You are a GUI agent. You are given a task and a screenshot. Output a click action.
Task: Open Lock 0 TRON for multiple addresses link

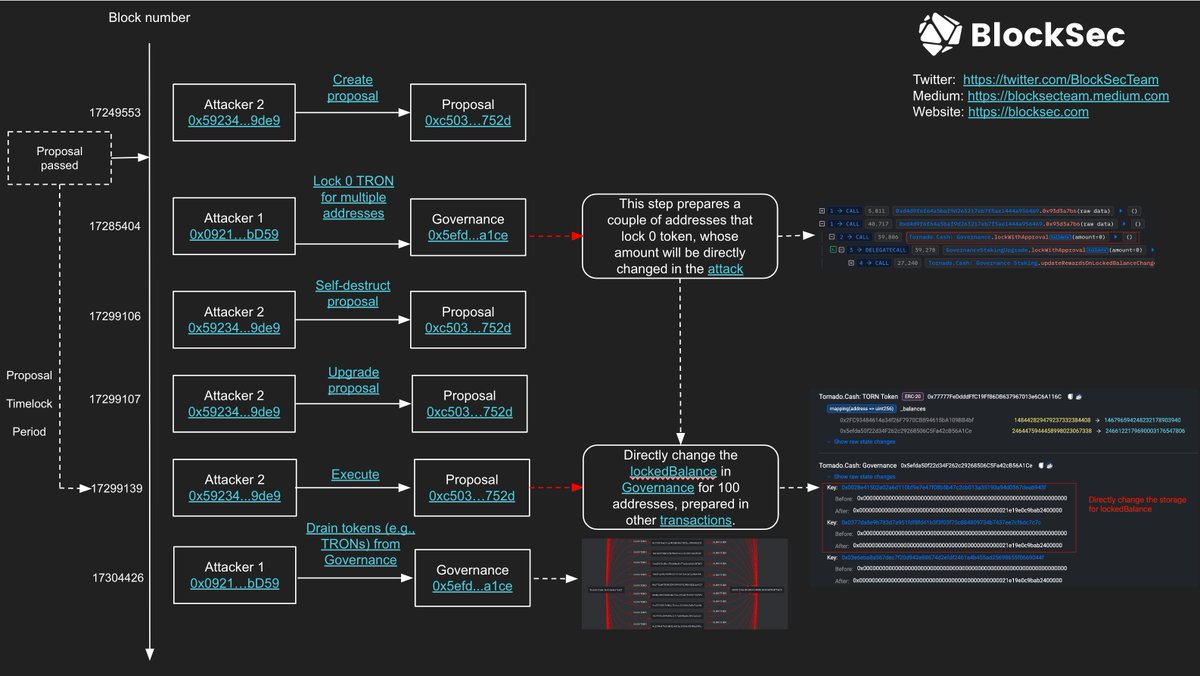tap(353, 197)
